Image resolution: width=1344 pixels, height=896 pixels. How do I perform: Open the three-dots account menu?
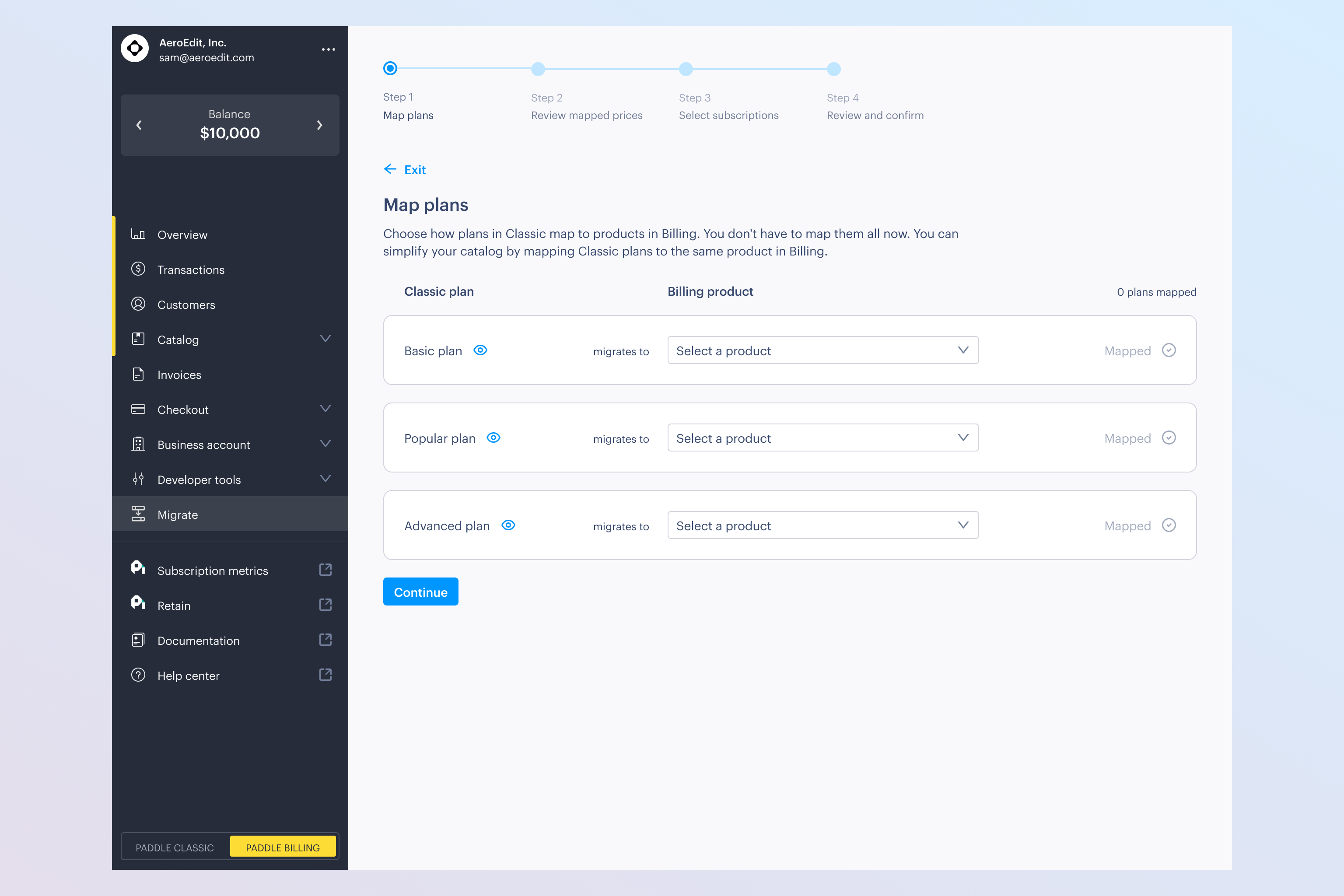(328, 50)
